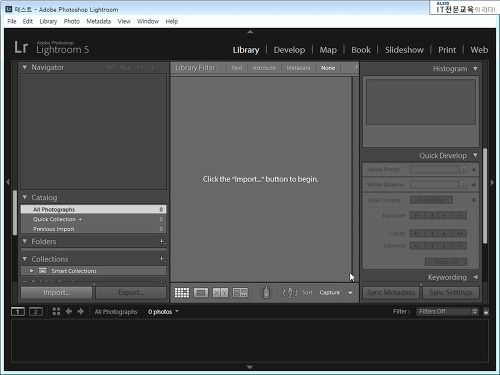Click the Clarity adjustment buttons

click(438, 233)
